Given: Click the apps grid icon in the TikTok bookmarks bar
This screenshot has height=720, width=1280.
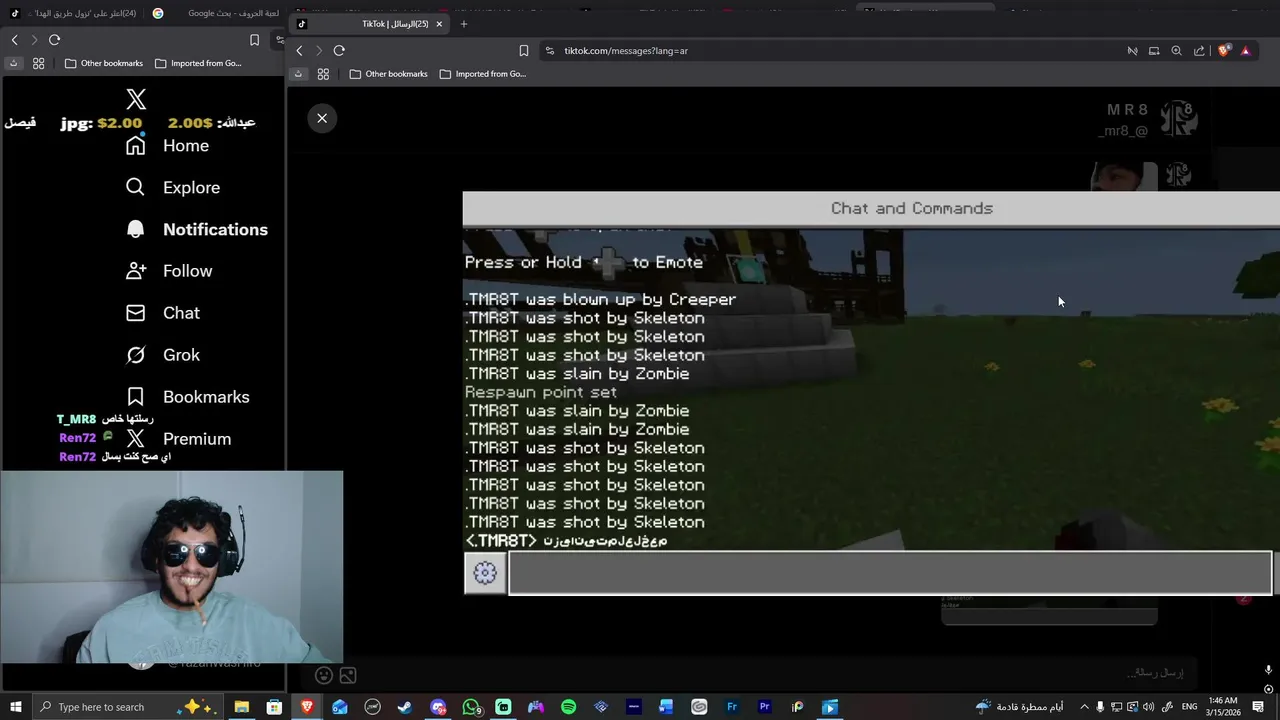Looking at the screenshot, I should point(323,74).
